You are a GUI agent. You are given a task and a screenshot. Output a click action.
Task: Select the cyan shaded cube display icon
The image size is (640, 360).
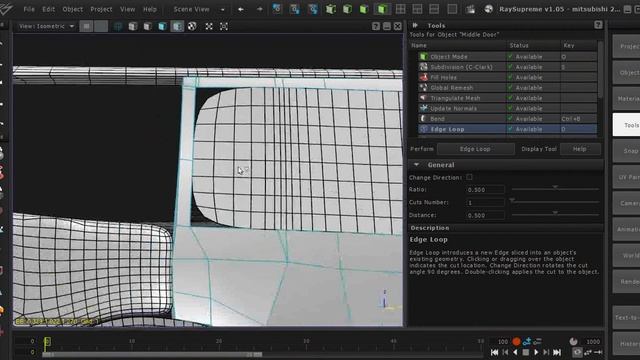pos(162,27)
